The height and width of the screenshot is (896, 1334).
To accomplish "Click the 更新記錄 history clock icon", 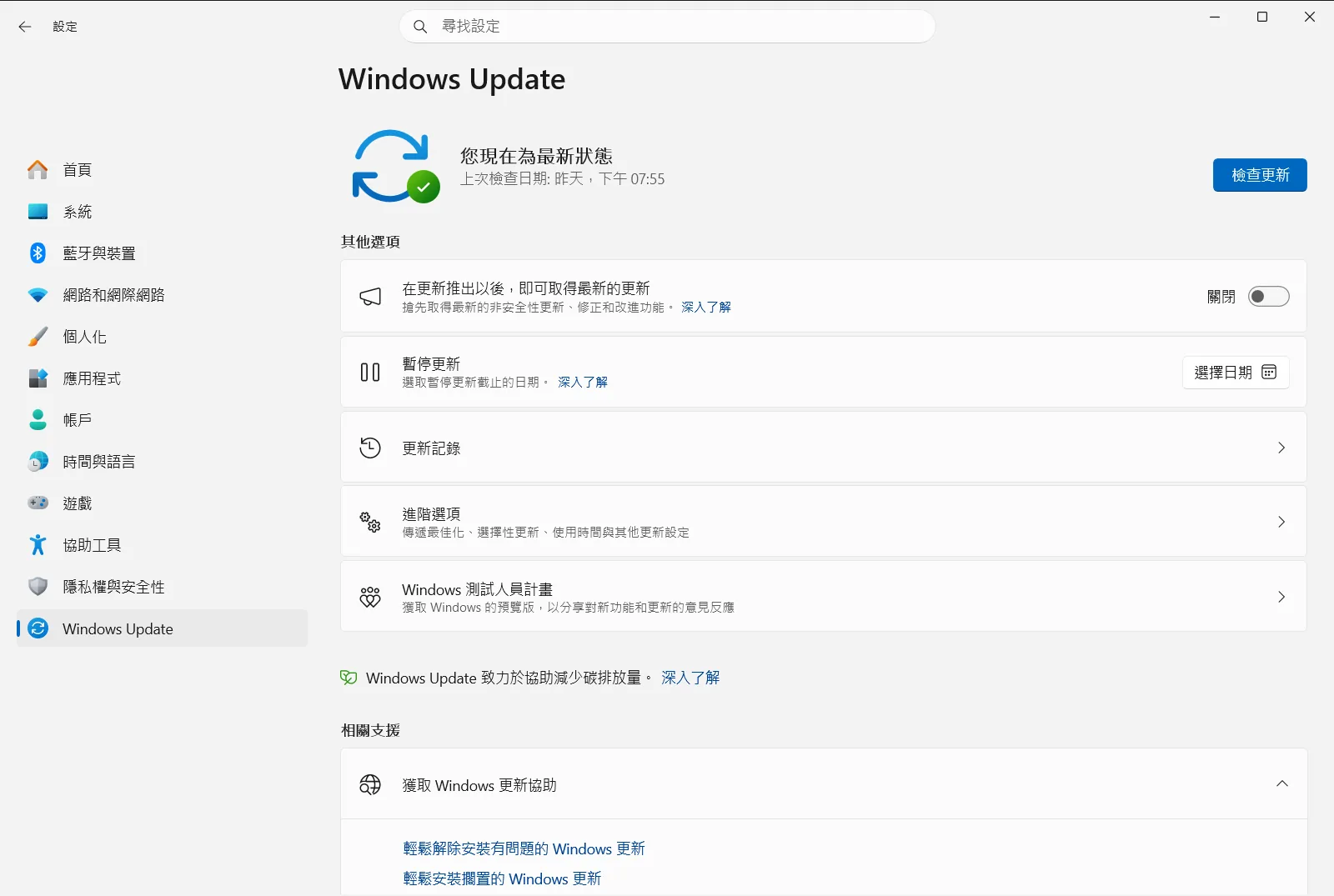I will 370,448.
